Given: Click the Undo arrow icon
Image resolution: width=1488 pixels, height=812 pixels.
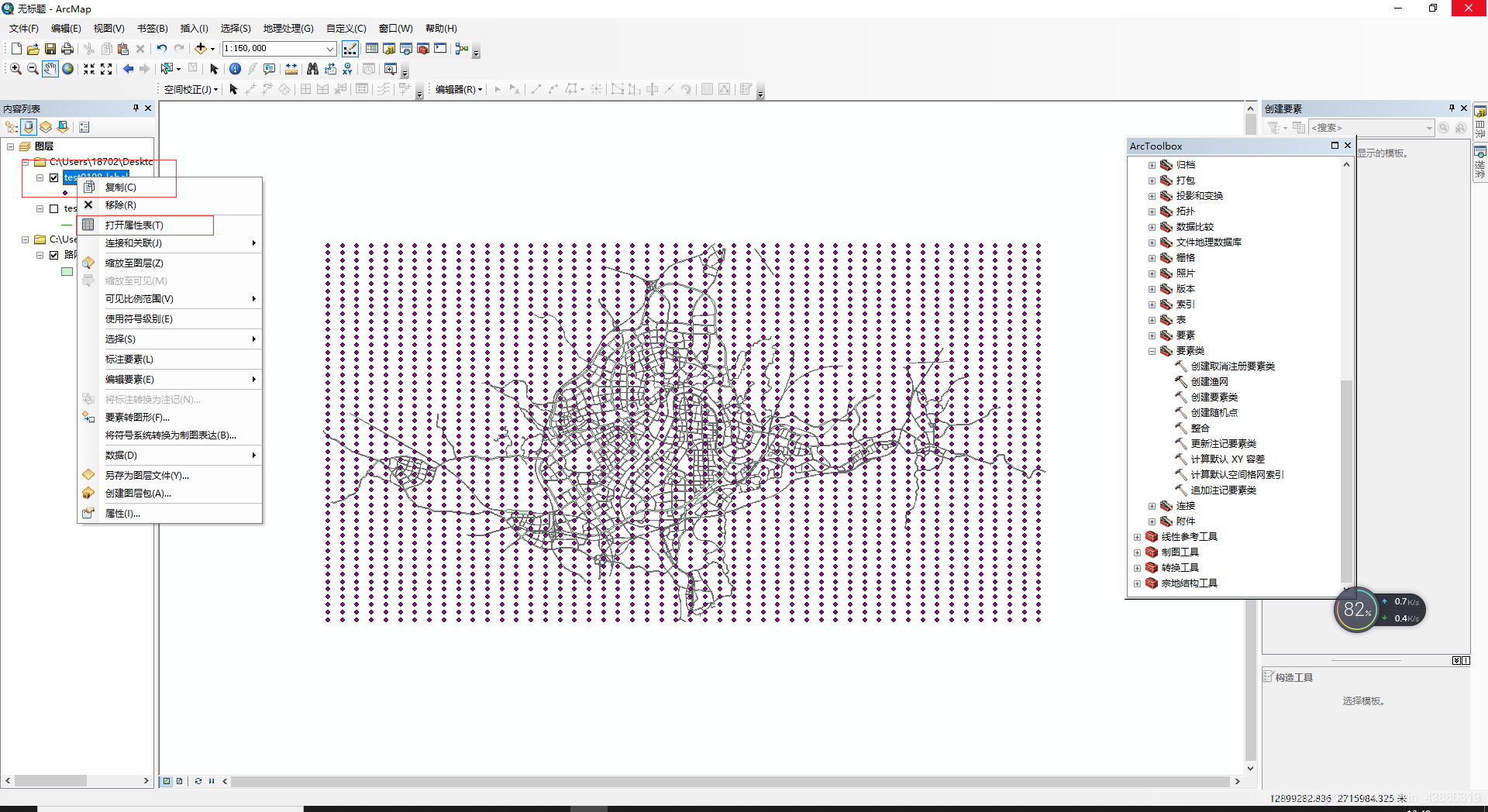Looking at the screenshot, I should point(162,49).
